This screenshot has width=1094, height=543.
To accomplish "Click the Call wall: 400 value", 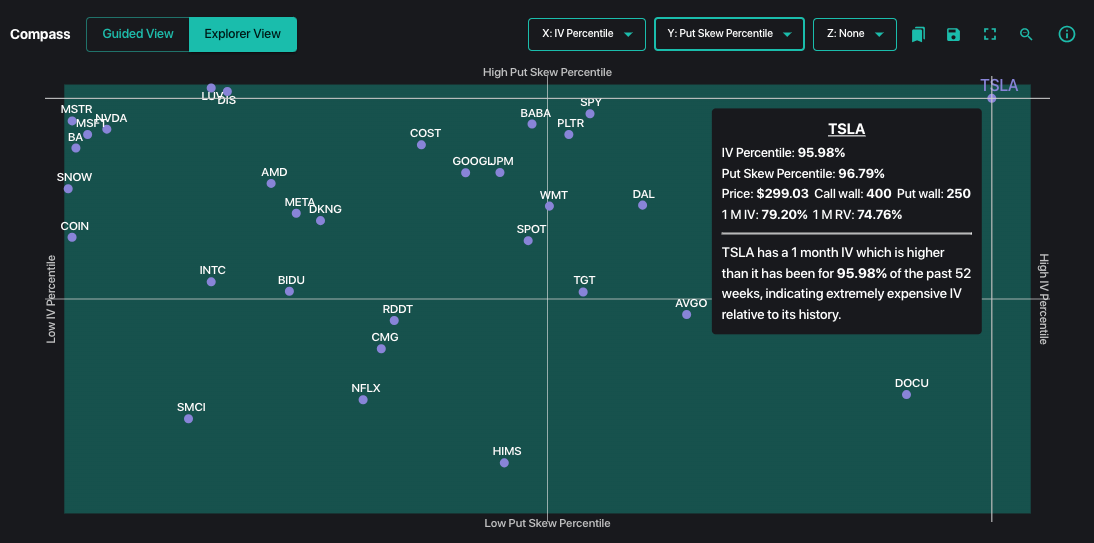I will click(x=853, y=194).
